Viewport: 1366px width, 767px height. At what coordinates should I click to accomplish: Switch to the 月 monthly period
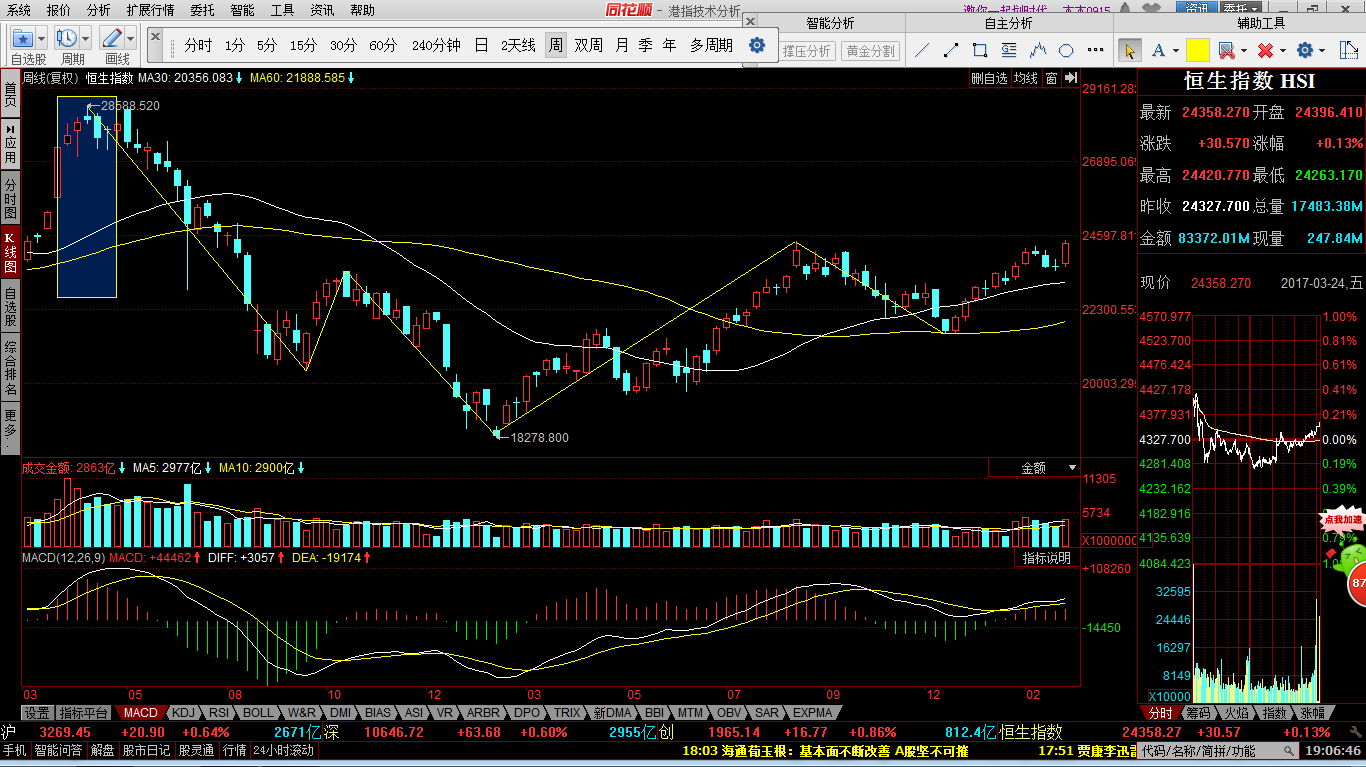[x=622, y=45]
